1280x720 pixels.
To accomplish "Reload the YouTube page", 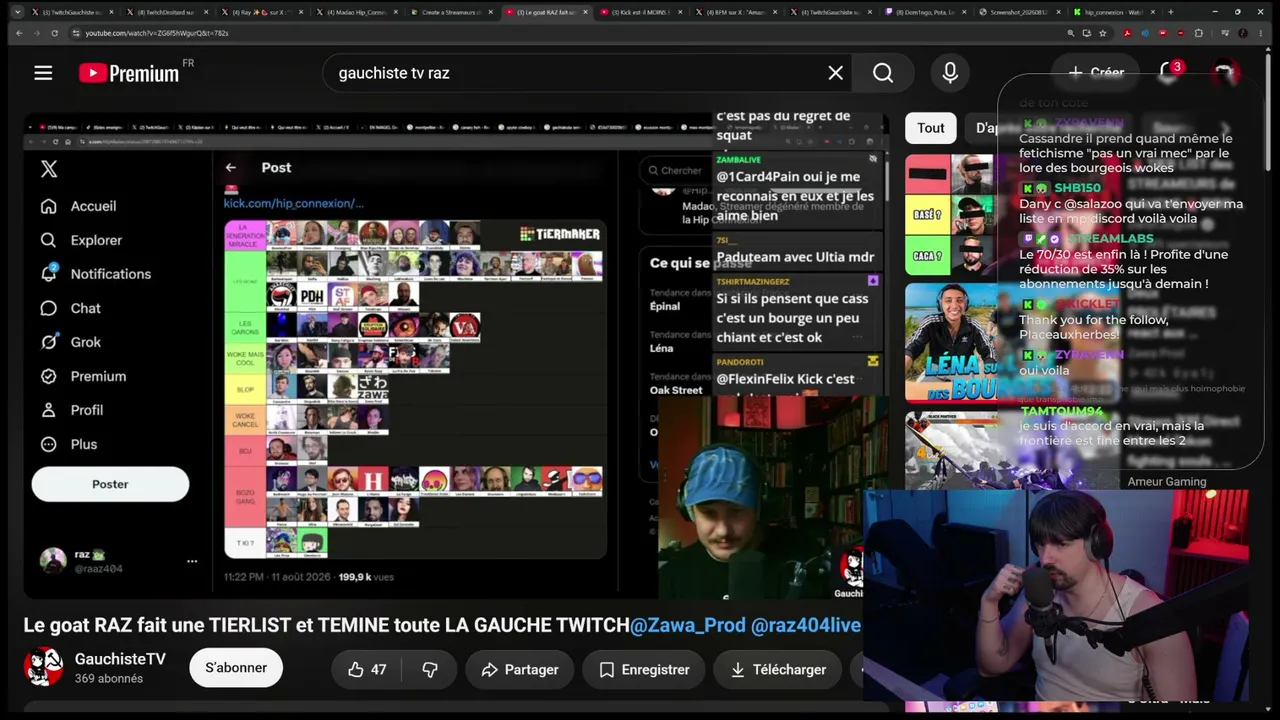I will click(56, 33).
